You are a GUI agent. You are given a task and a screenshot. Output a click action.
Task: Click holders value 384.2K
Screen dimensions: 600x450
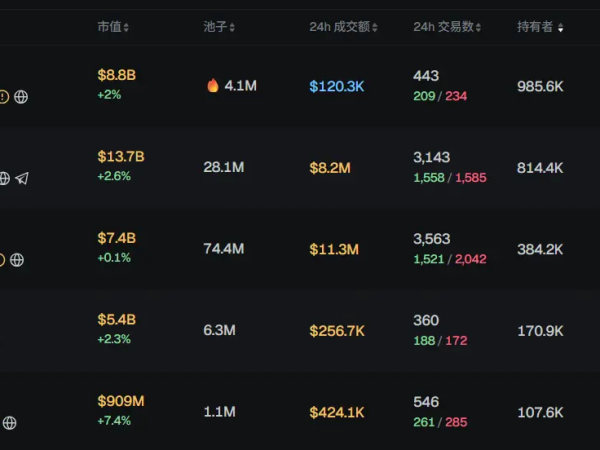click(x=540, y=249)
